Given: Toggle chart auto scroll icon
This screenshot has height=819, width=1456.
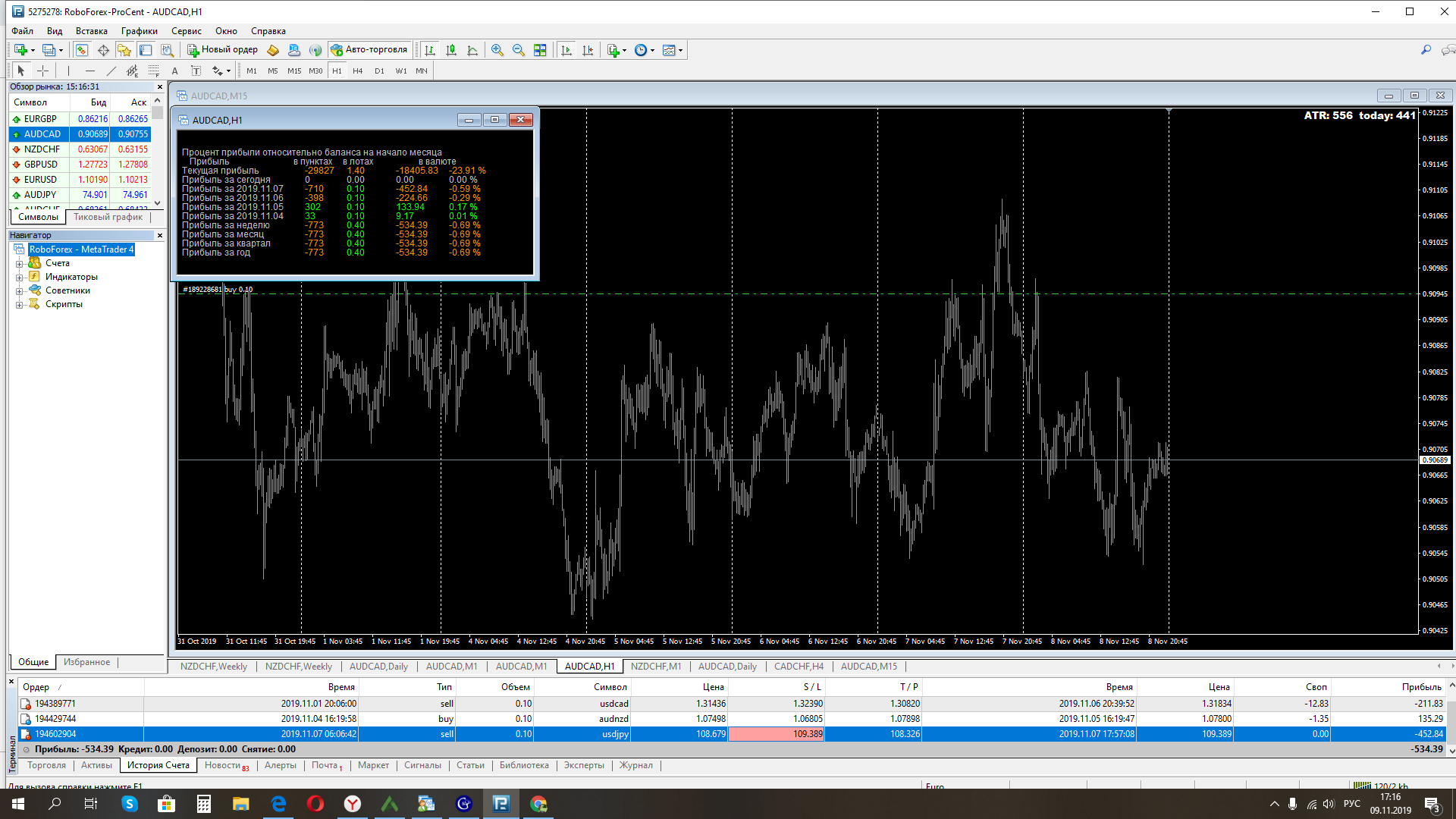Looking at the screenshot, I should point(566,50).
